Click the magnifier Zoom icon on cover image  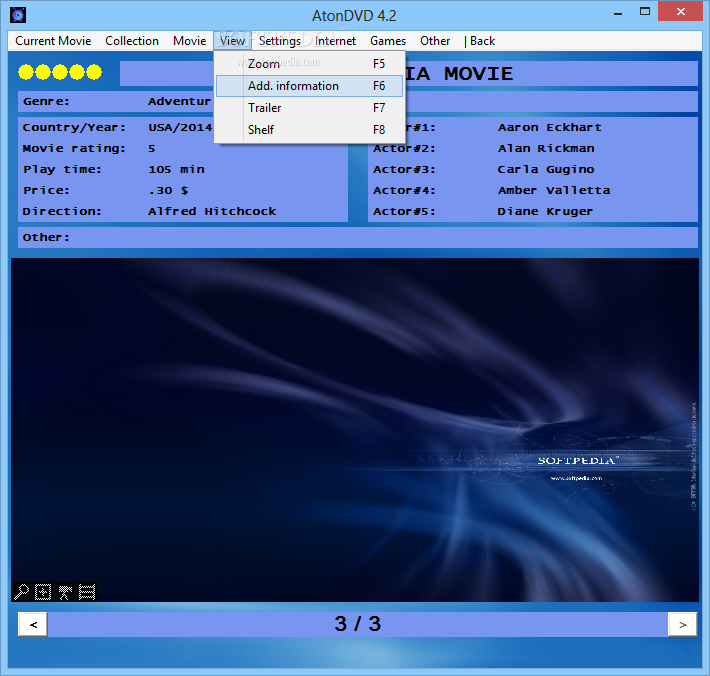tap(21, 592)
